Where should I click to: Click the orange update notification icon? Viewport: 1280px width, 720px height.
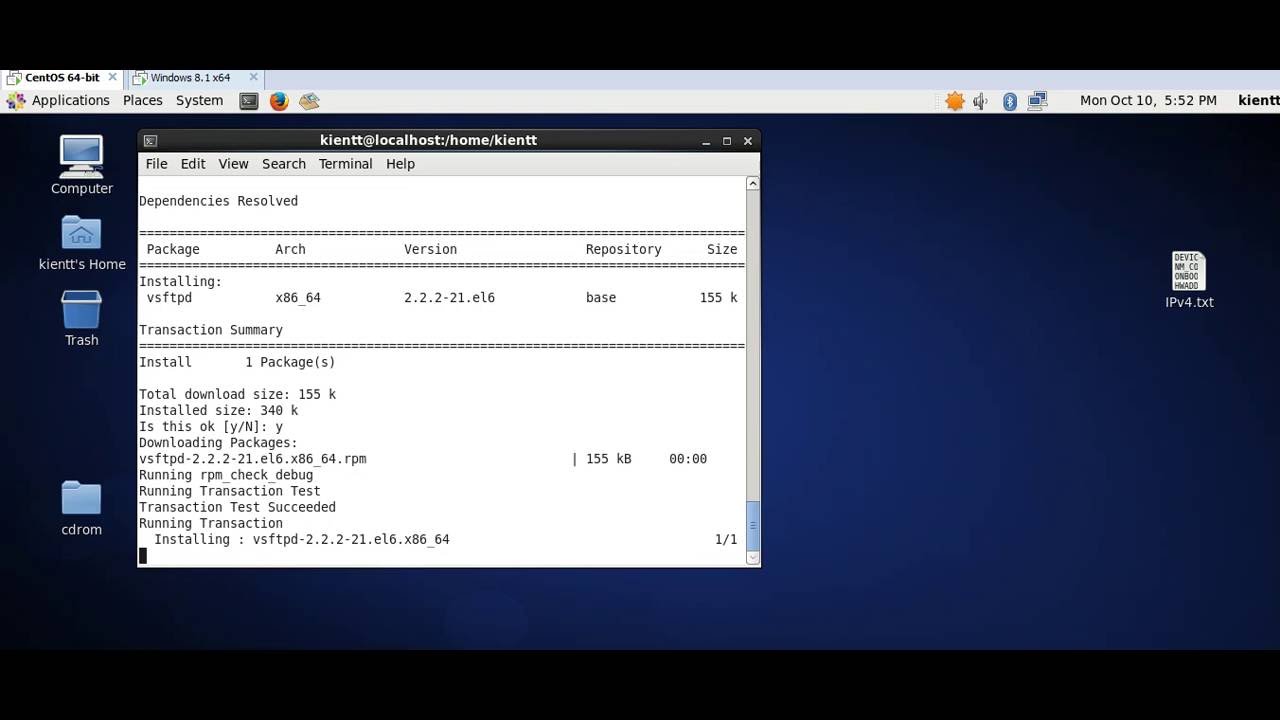pos(955,101)
